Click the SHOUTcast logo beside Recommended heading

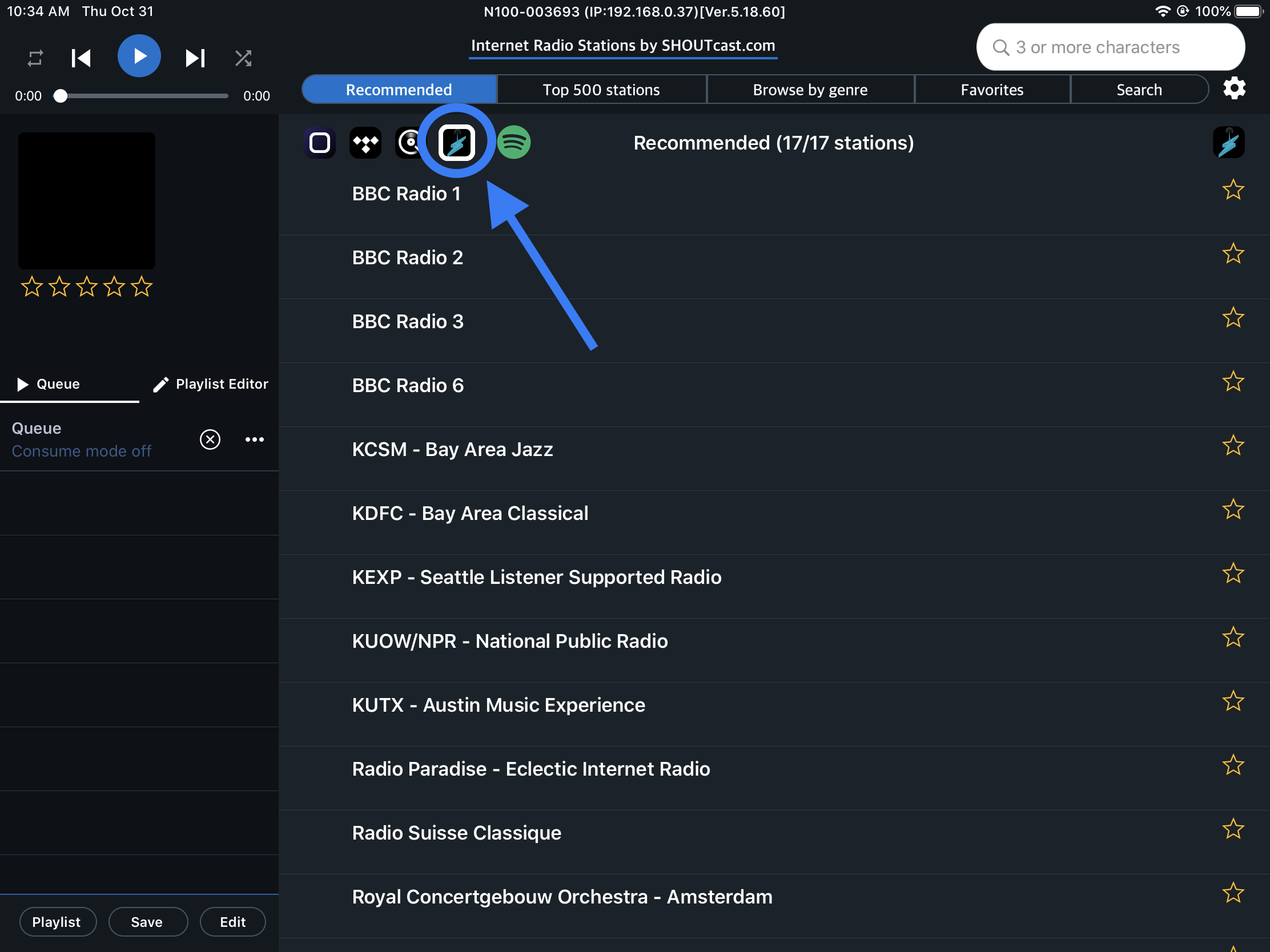pos(1229,142)
